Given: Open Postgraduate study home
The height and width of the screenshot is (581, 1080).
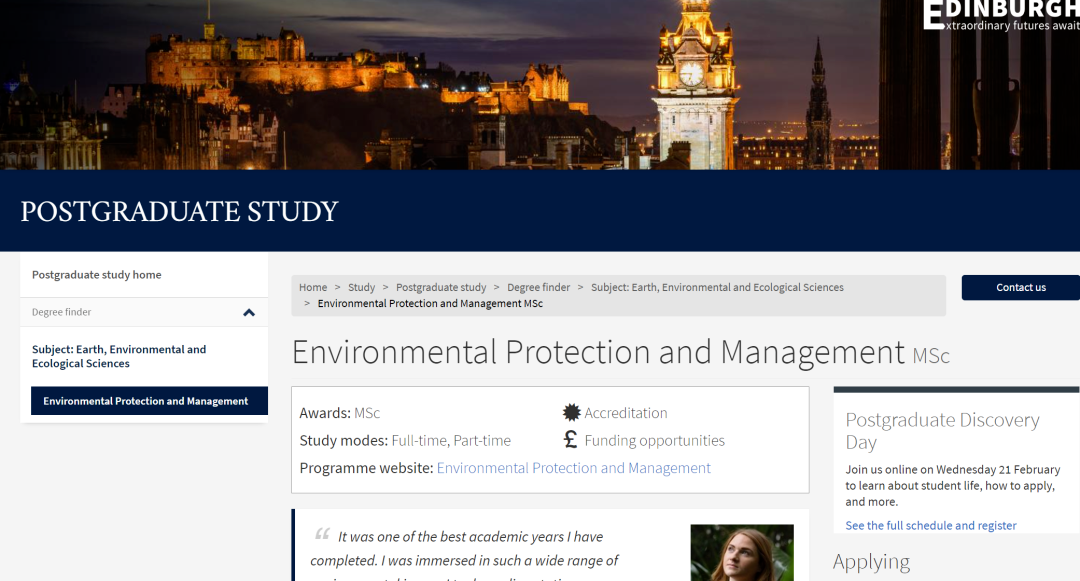Looking at the screenshot, I should (96, 275).
